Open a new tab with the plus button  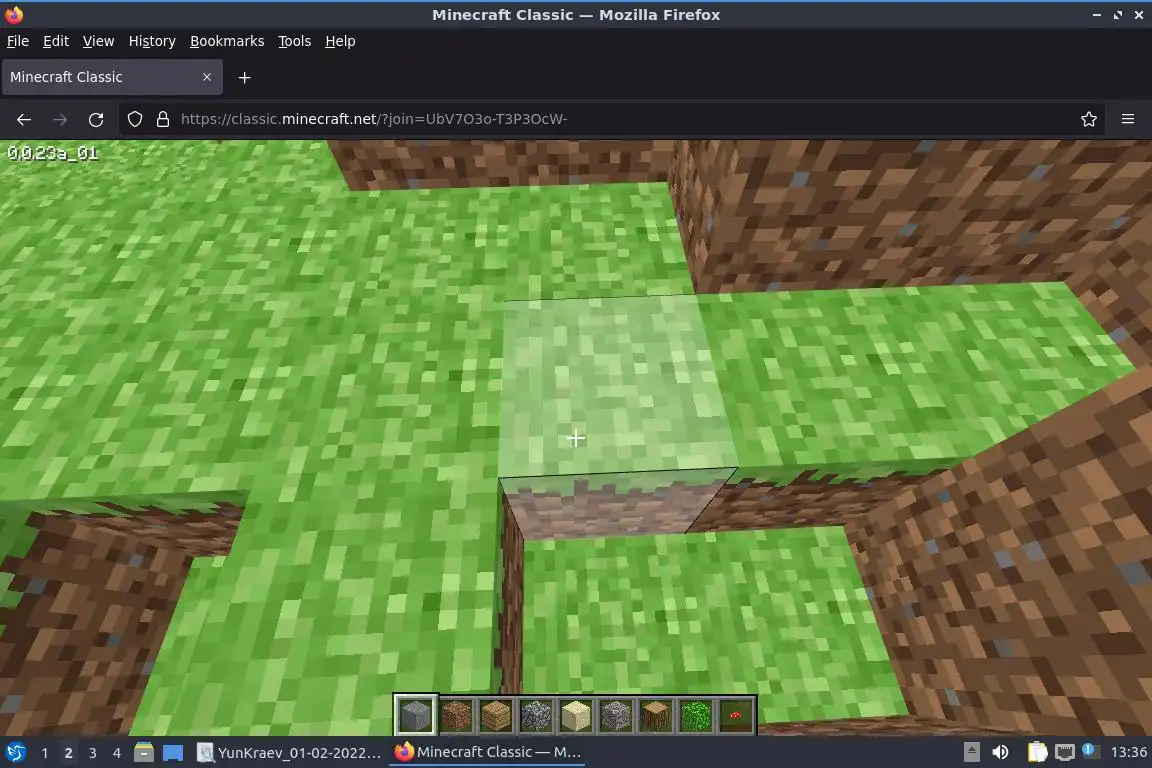coord(245,77)
